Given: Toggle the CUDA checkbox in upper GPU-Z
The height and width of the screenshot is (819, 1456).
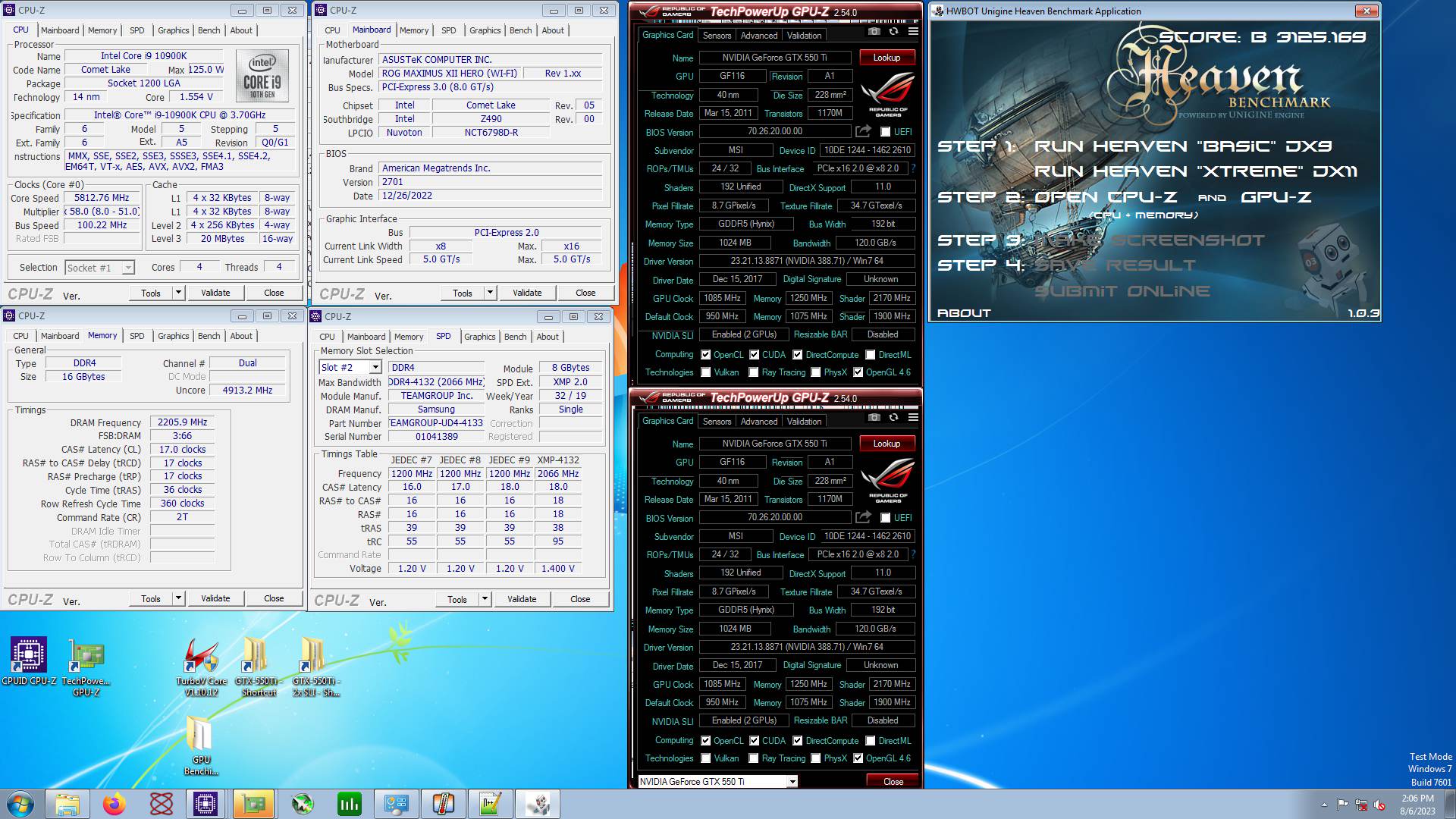Looking at the screenshot, I should pyautogui.click(x=755, y=355).
